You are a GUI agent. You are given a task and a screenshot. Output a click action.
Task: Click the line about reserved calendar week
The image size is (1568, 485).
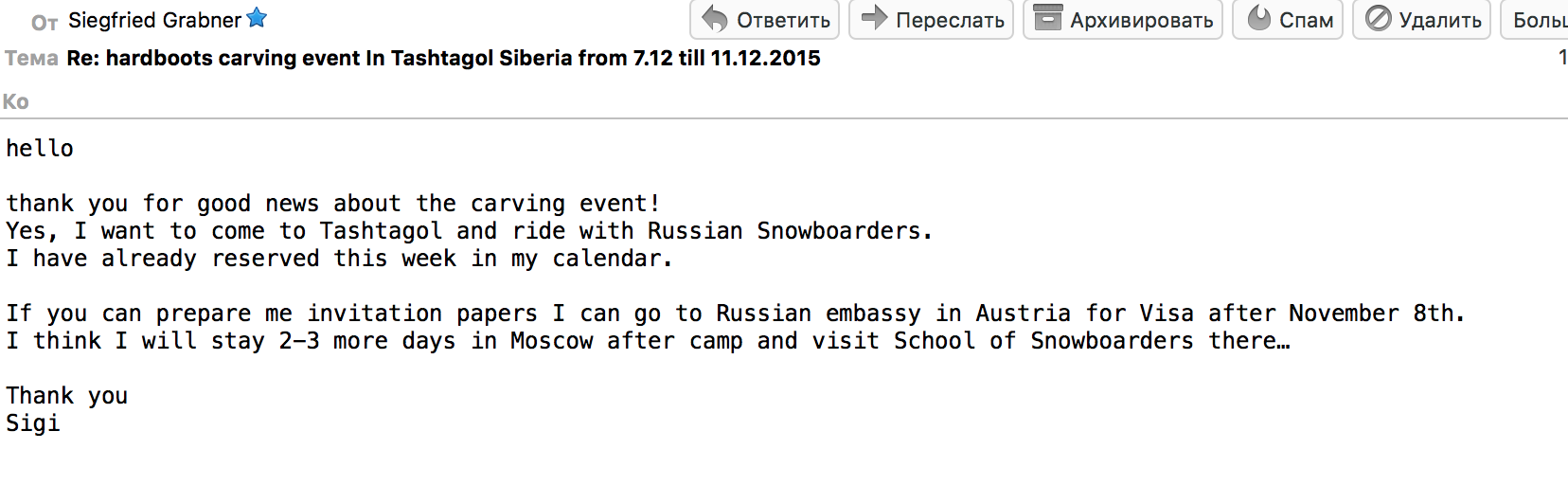(339, 259)
